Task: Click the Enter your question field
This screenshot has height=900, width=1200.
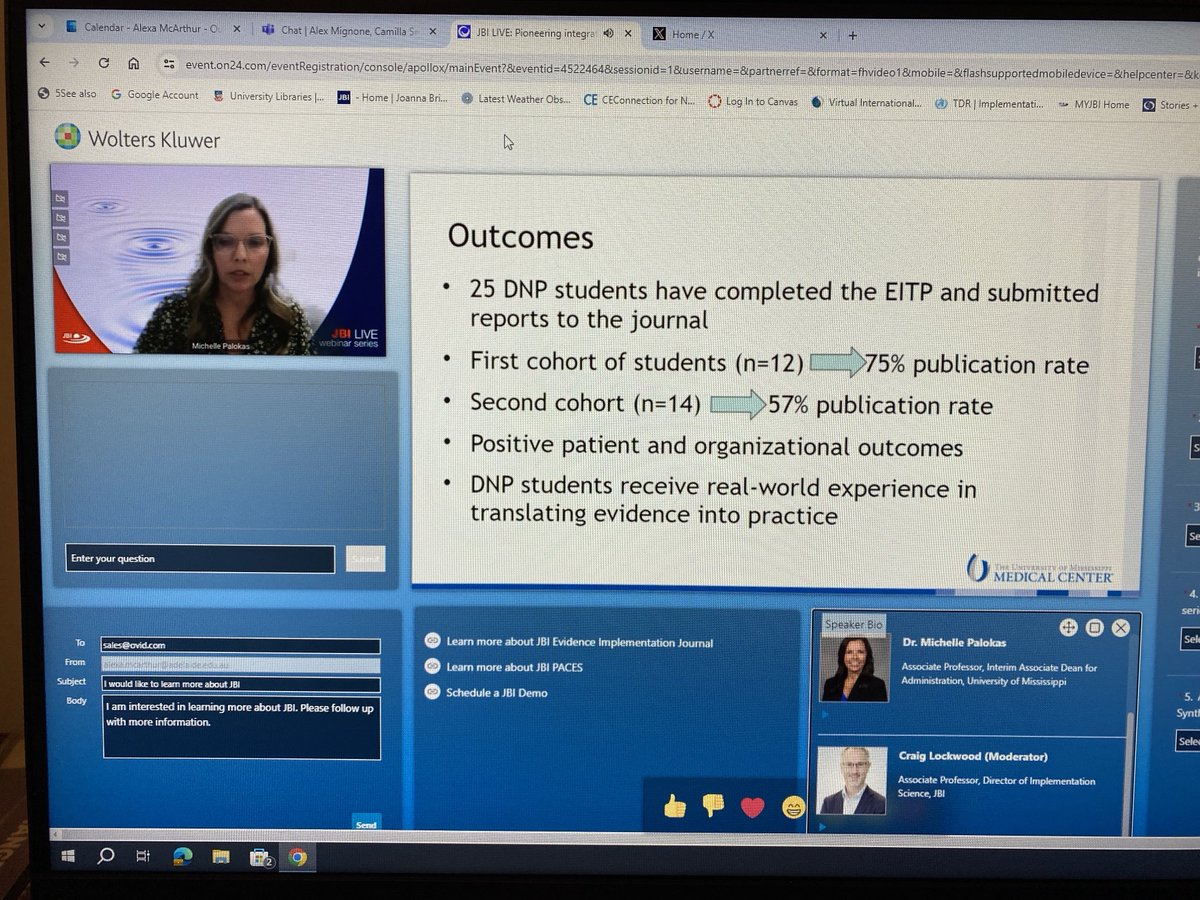Action: [200, 559]
